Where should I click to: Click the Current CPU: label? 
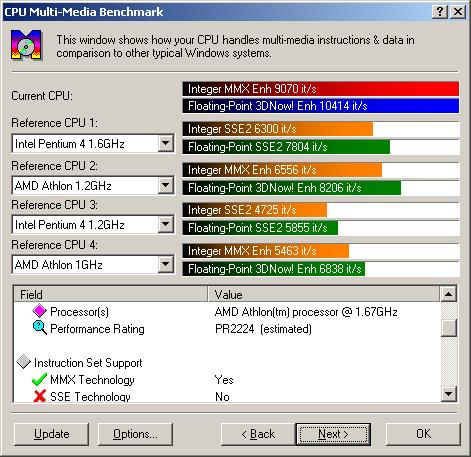click(42, 96)
